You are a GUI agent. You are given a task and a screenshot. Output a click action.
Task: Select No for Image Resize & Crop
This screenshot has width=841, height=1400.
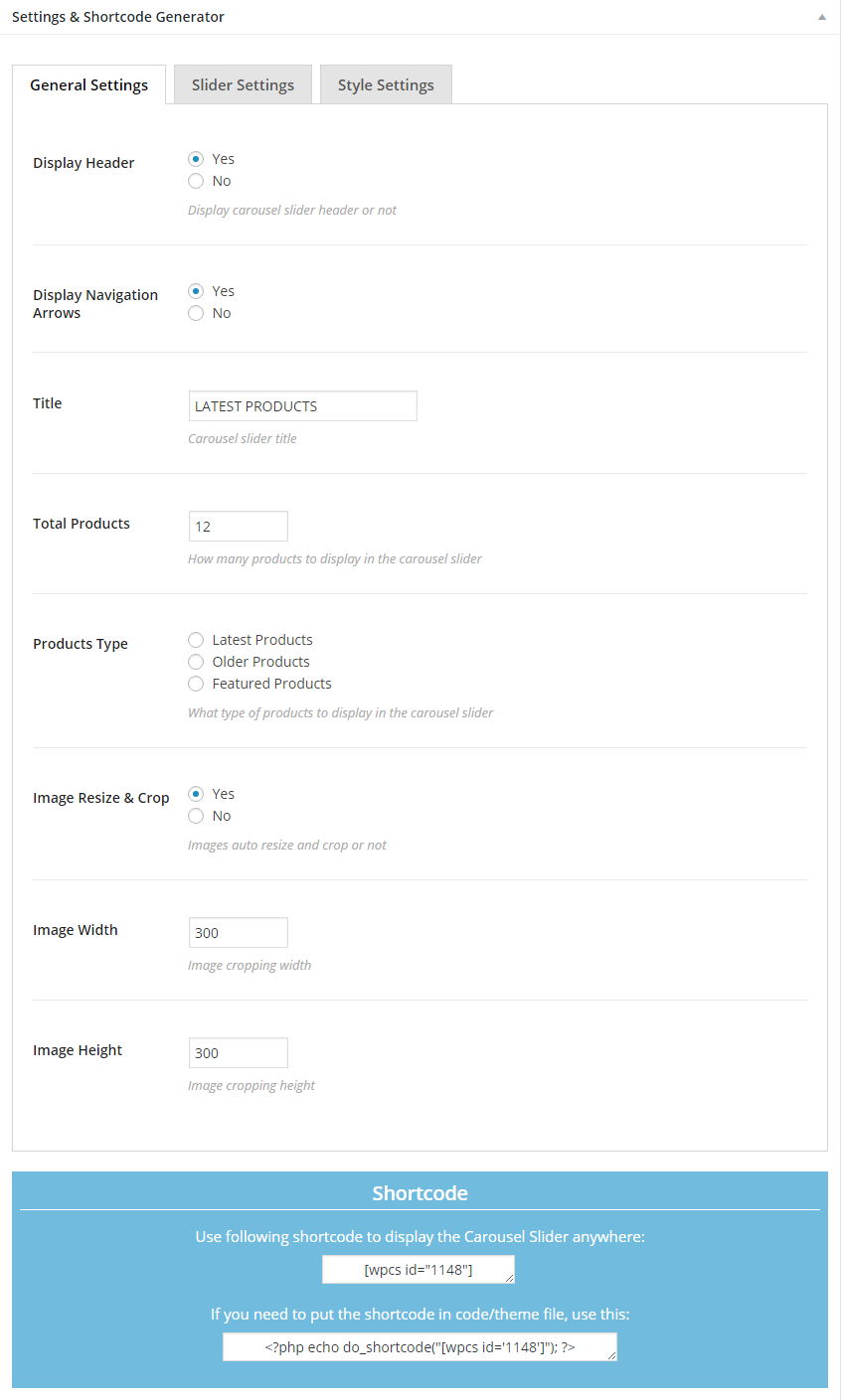(196, 816)
